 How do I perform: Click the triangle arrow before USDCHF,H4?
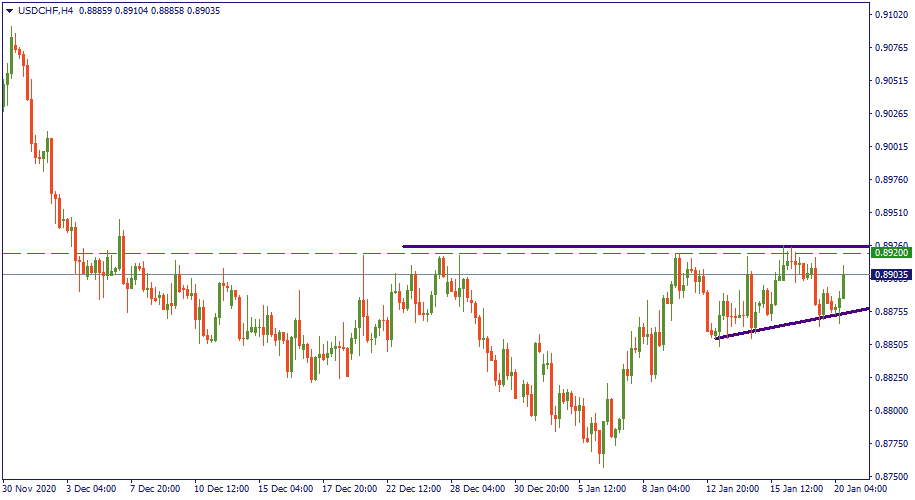click(10, 10)
